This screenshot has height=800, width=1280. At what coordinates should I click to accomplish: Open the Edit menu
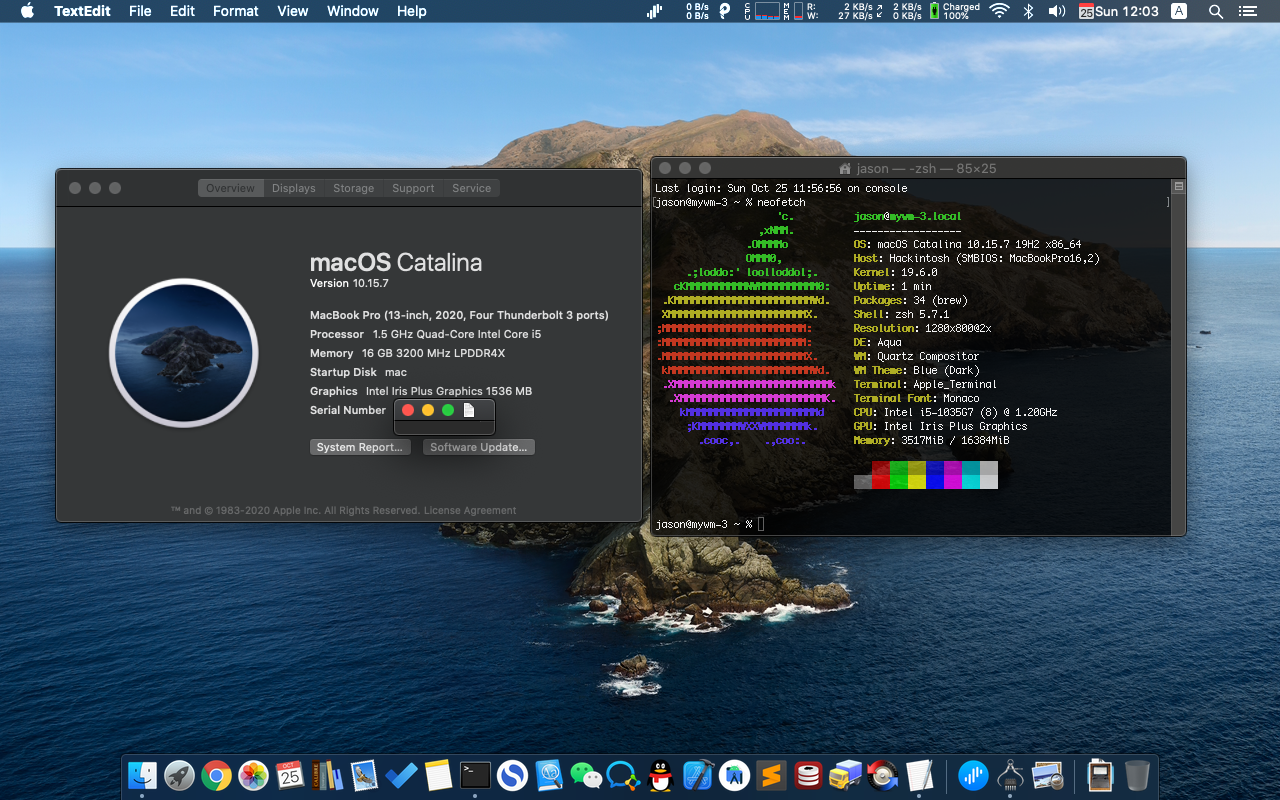pos(182,11)
